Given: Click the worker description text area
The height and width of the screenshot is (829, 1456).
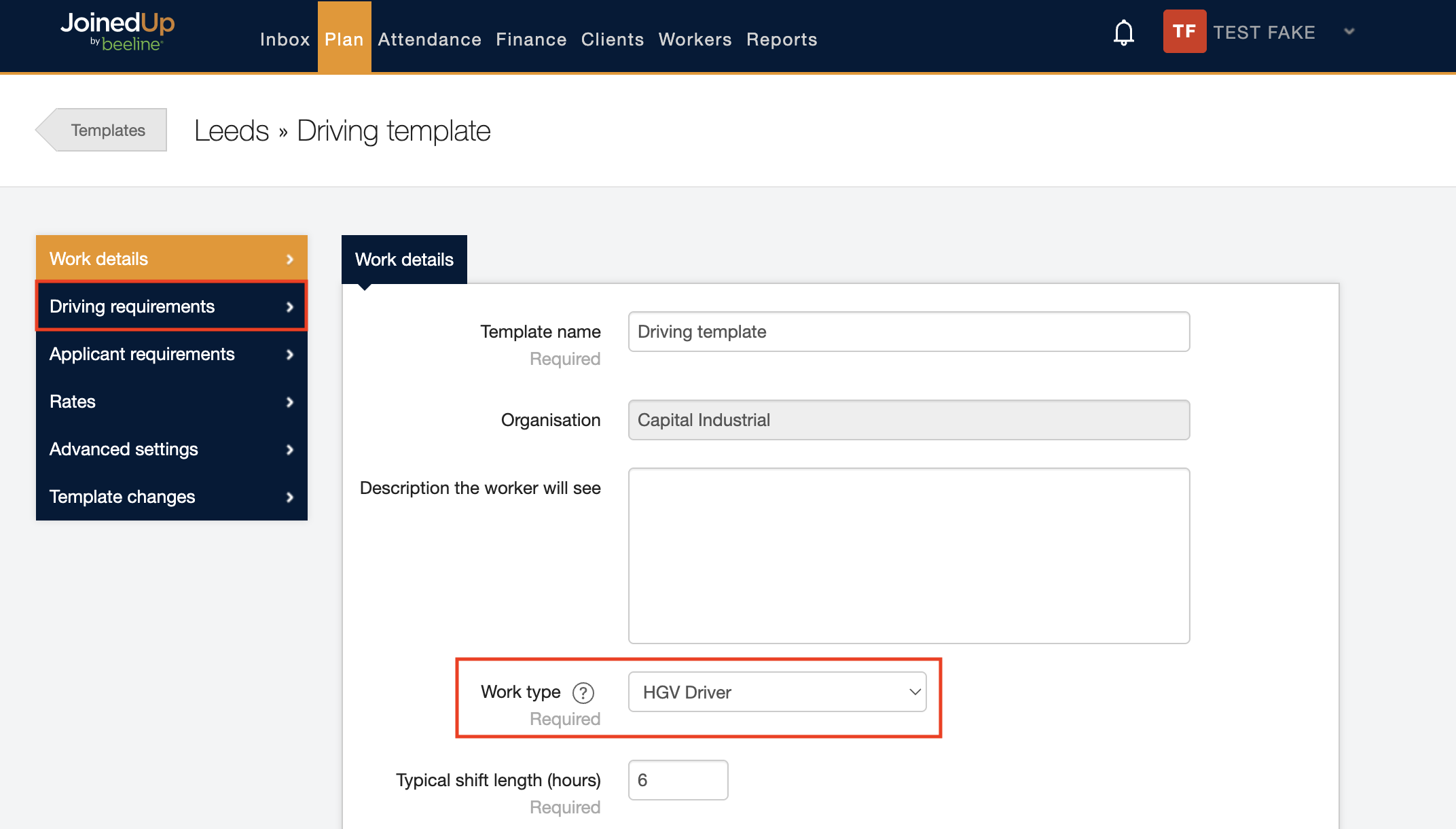Looking at the screenshot, I should tap(909, 555).
